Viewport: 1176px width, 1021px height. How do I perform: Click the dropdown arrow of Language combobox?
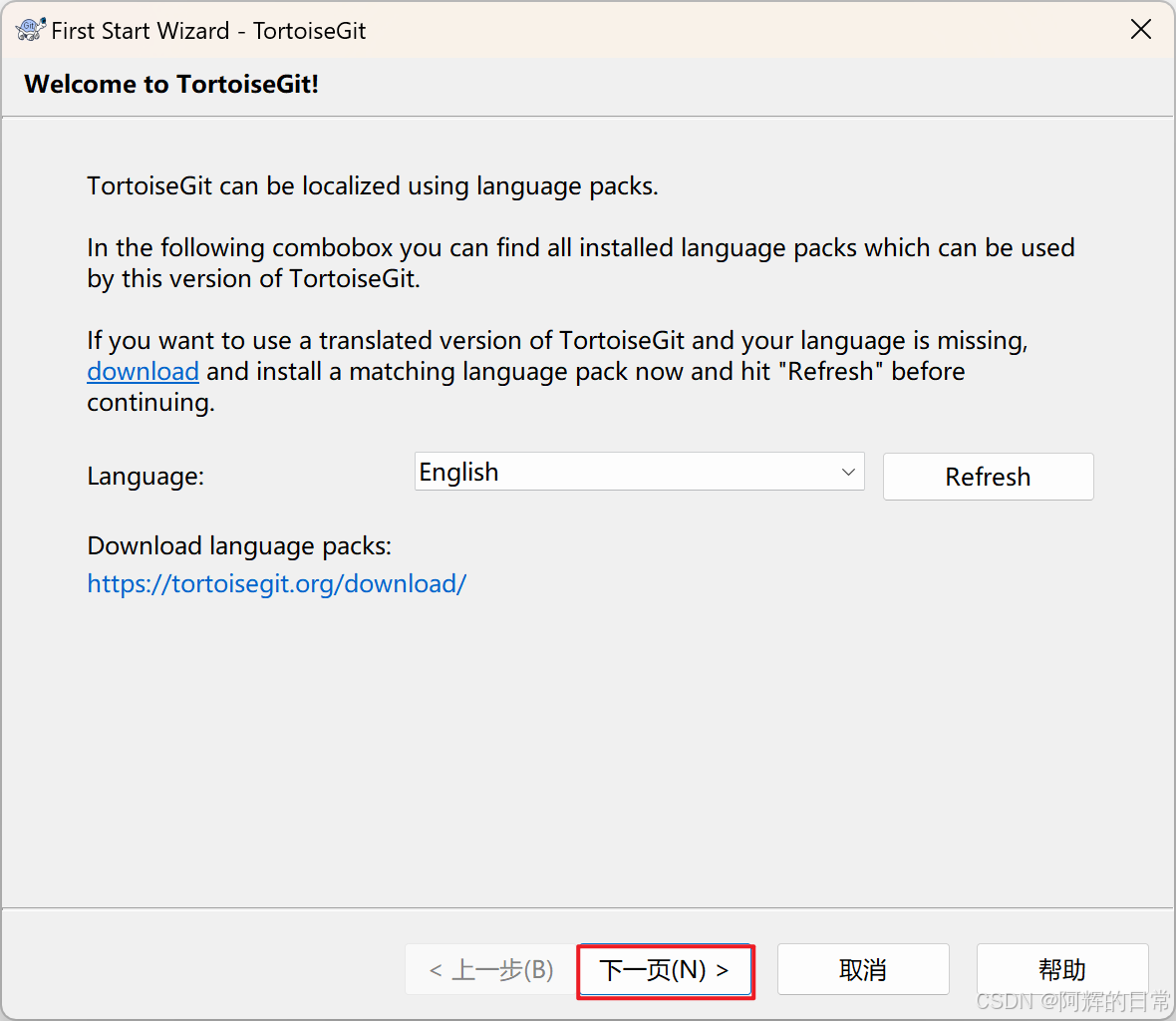(x=848, y=472)
